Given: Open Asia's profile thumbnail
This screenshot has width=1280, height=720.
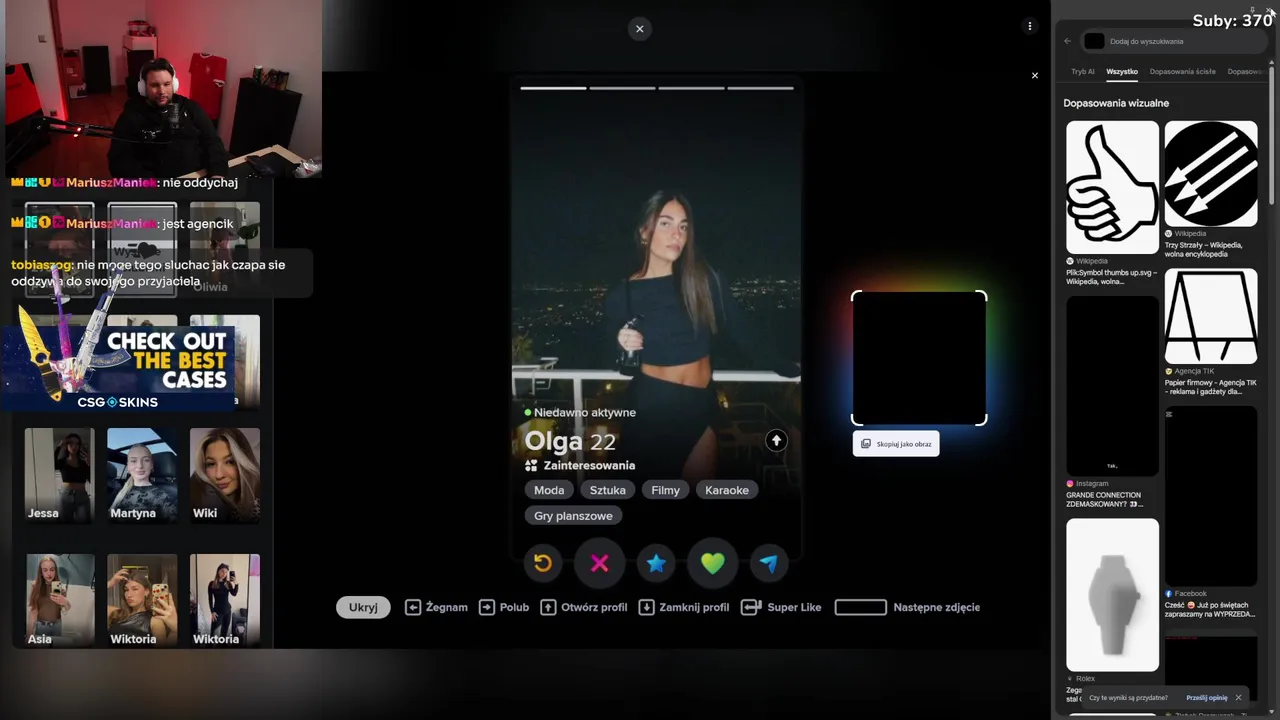Looking at the screenshot, I should (59, 600).
